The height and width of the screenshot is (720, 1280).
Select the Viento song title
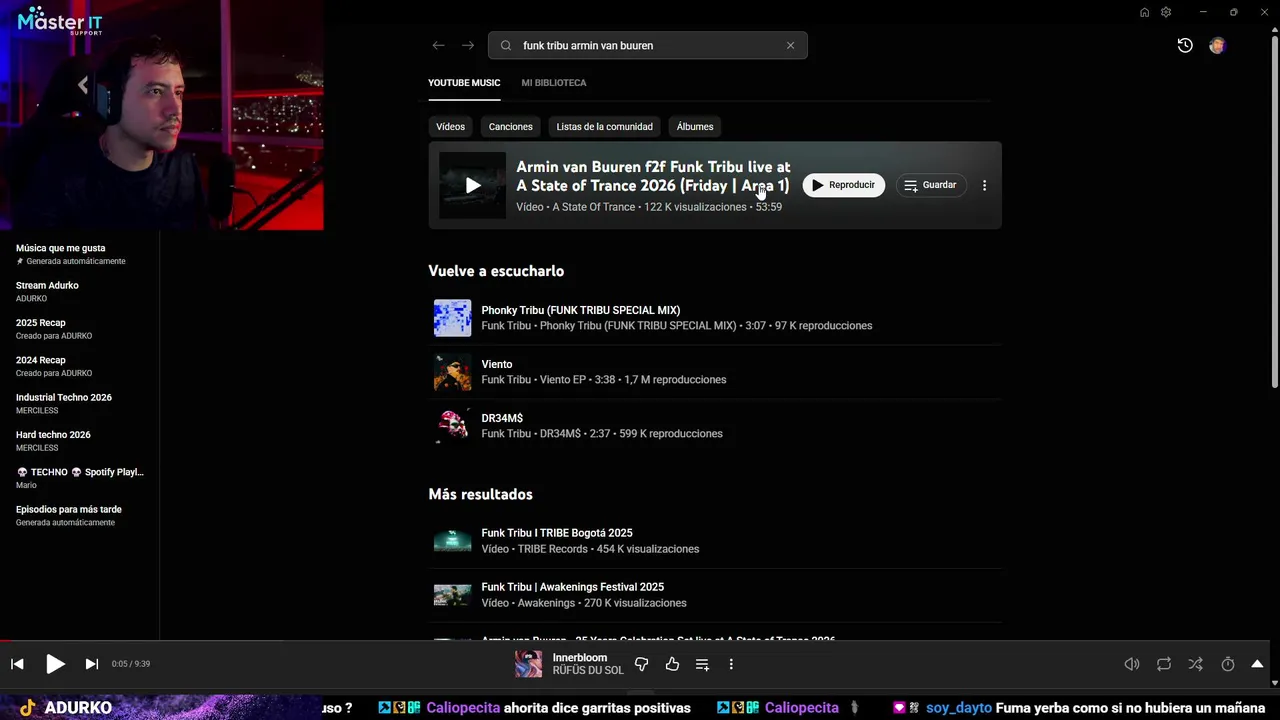(x=496, y=364)
